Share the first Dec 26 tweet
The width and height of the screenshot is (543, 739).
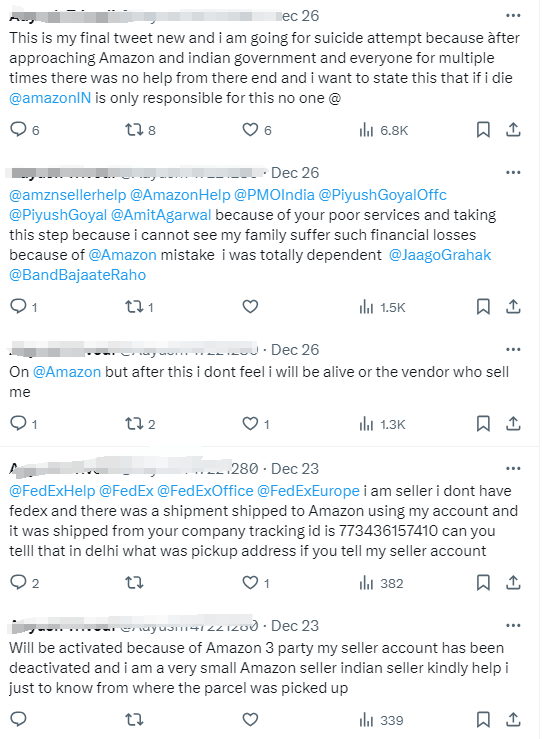[513, 130]
